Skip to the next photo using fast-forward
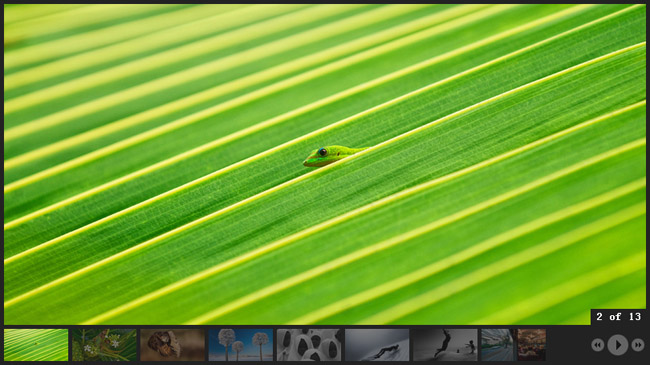 [x=638, y=345]
